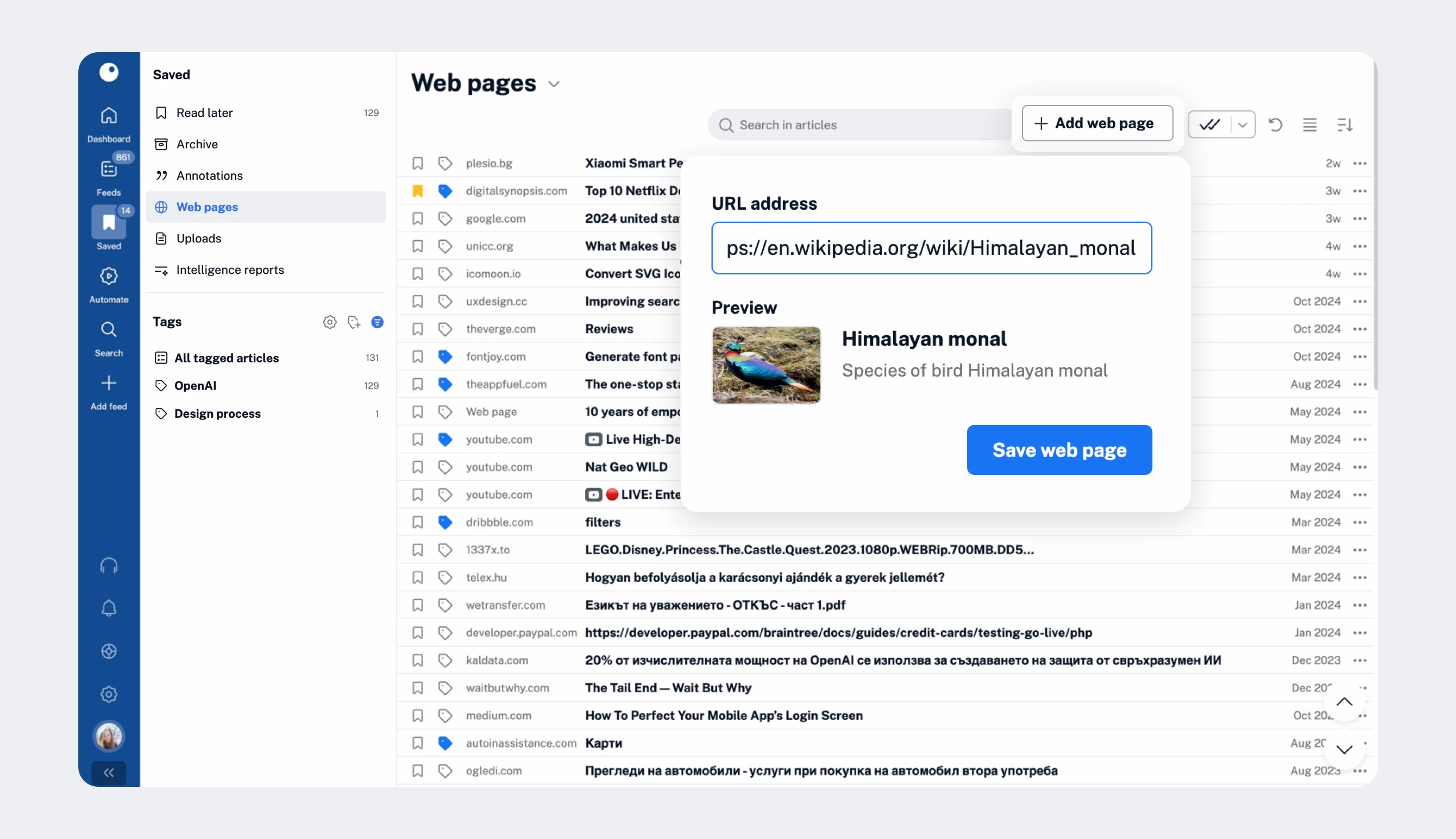The width and height of the screenshot is (1456, 839).
Task: Open How To Perfect Your Mobile App's Login Screen
Action: click(724, 716)
